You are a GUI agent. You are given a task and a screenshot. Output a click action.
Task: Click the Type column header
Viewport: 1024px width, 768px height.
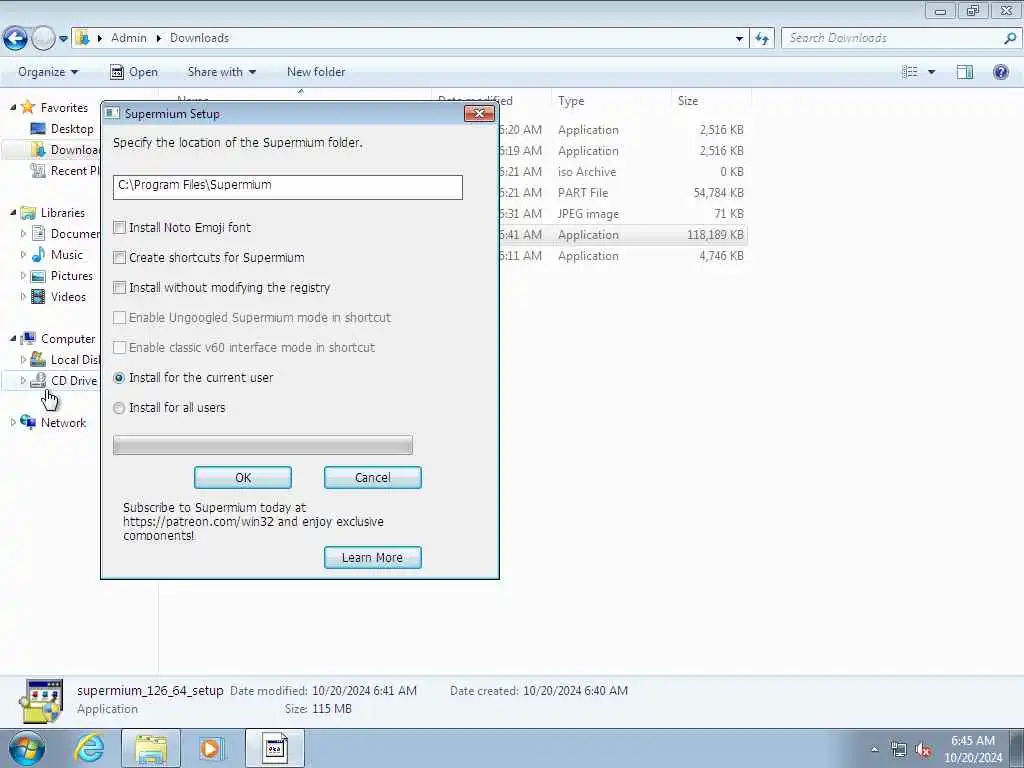click(x=610, y=101)
